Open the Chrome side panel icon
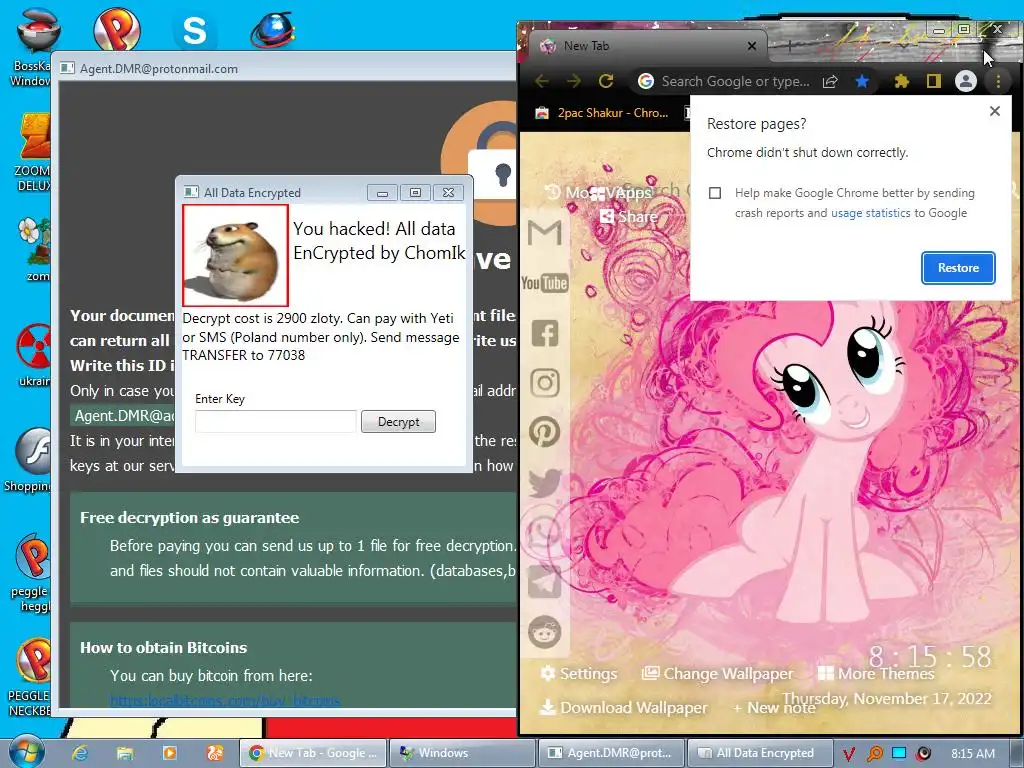This screenshot has height=768, width=1024. pyautogui.click(x=934, y=81)
